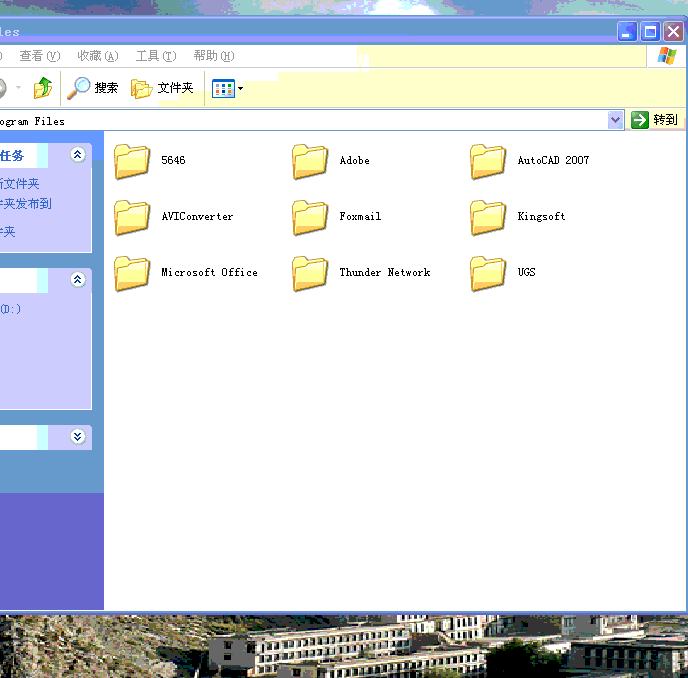Viewport: 688px width, 678px height.
Task: Click the UGS folder name
Action: 526,272
